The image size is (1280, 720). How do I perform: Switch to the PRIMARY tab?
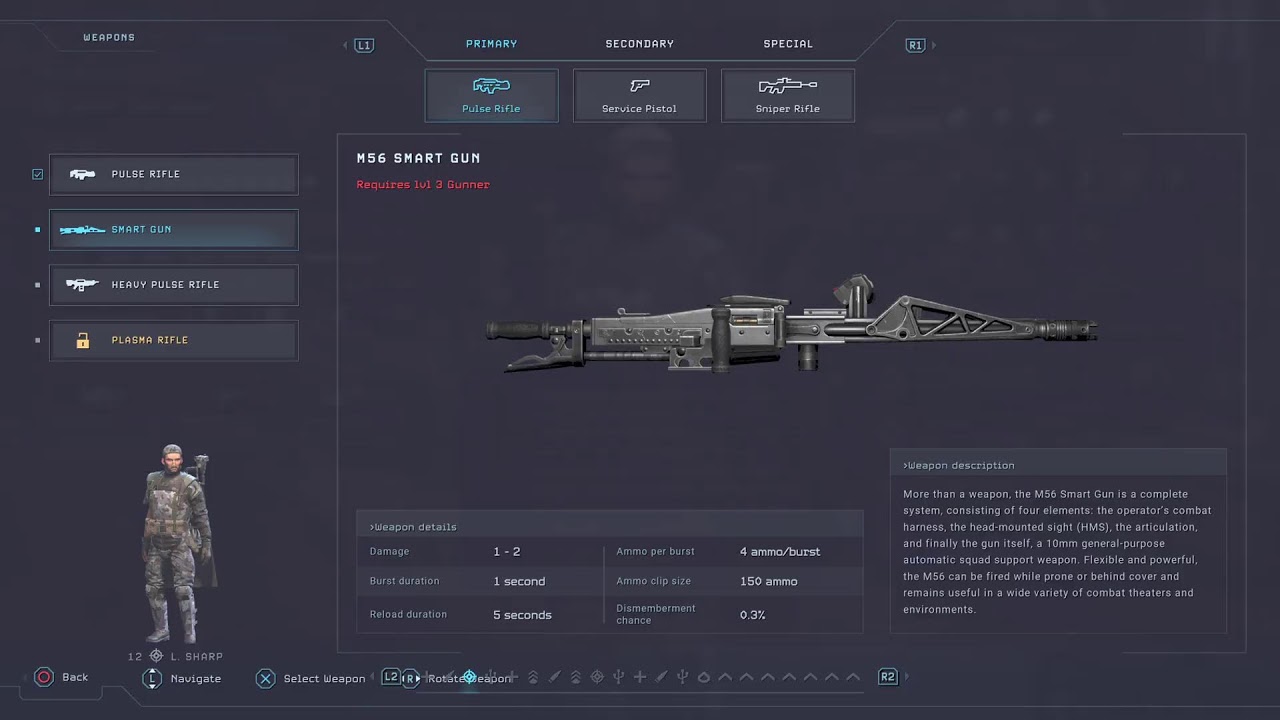coord(491,44)
